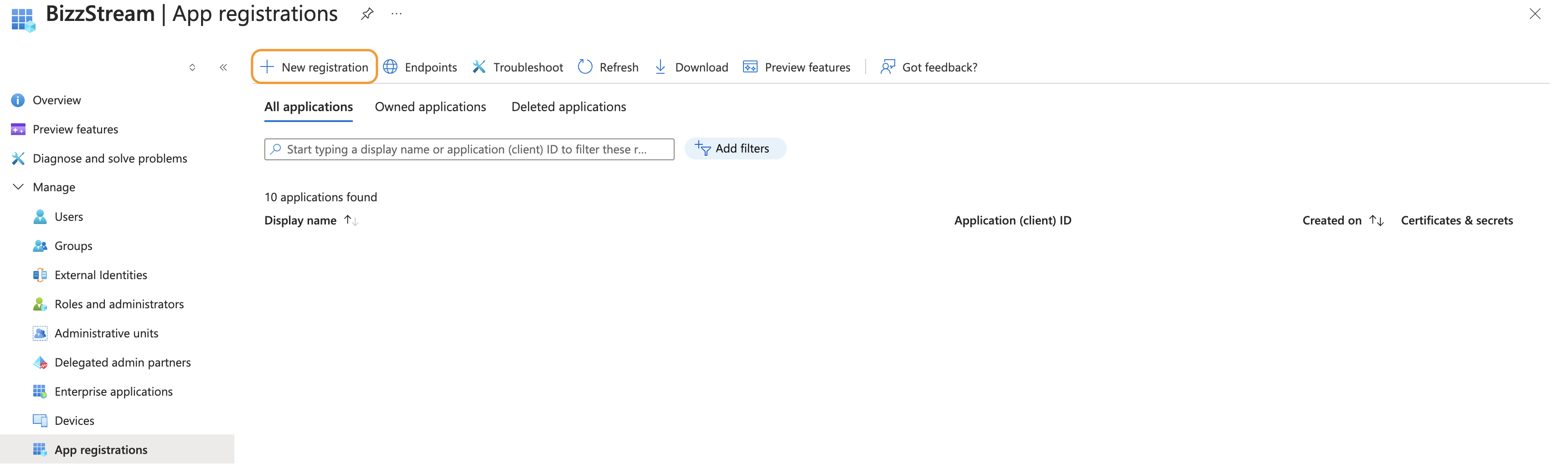Click the Enterprise applications grid icon
Viewport: 1568px width, 469px height.
coord(40,393)
